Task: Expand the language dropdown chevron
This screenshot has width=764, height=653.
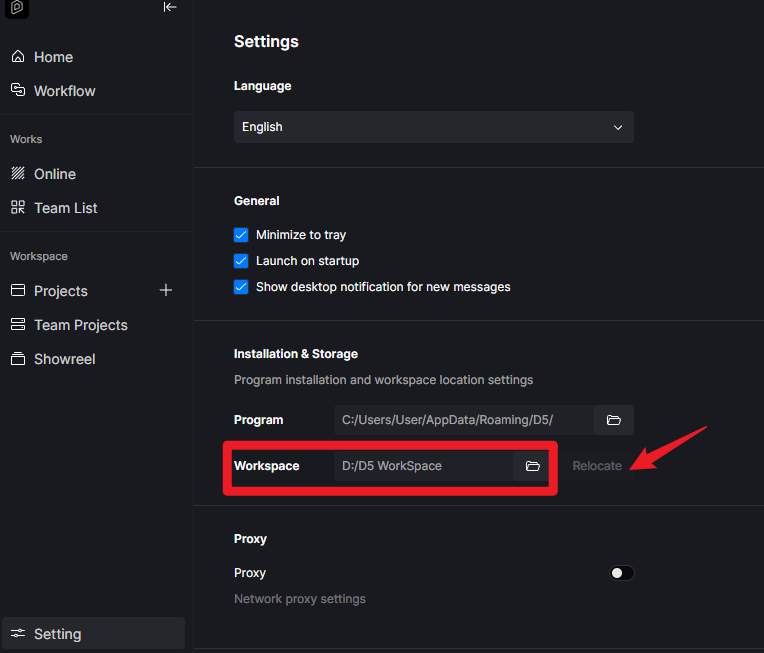Action: point(618,128)
